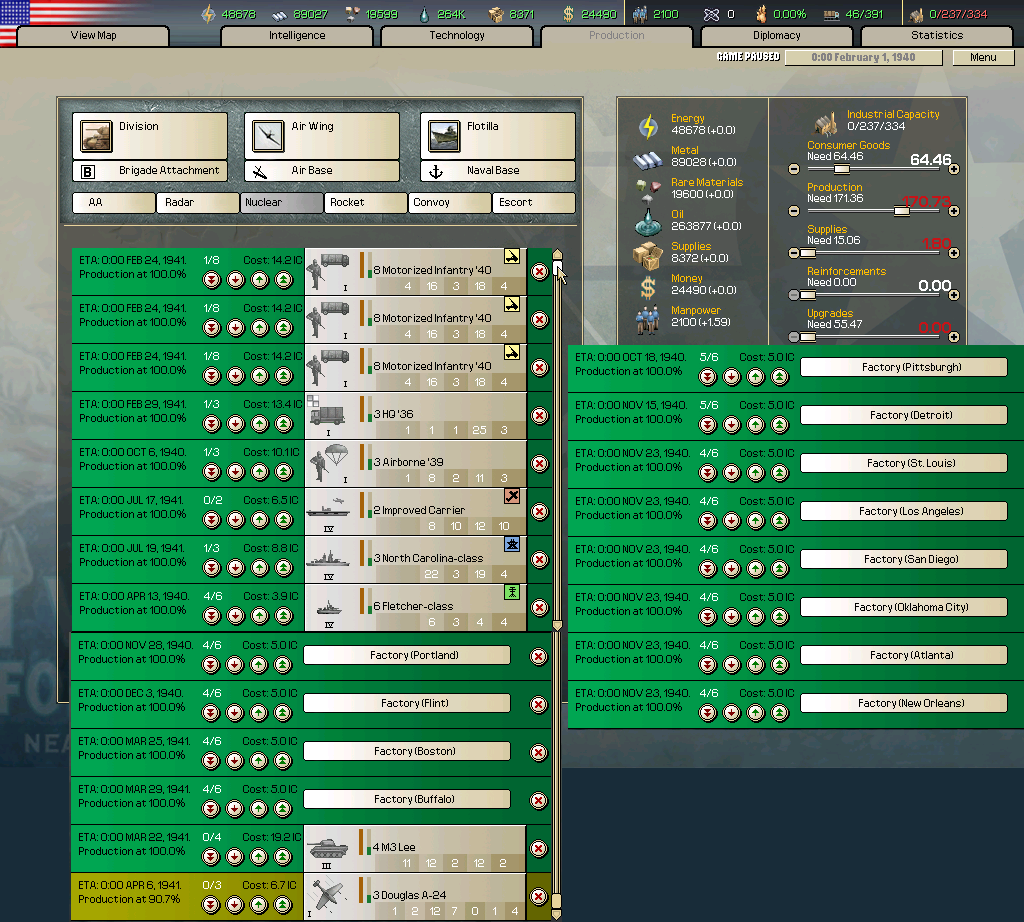Move 4 M3 Lee order to queue top
1024x922 pixels.
[x=283, y=857]
